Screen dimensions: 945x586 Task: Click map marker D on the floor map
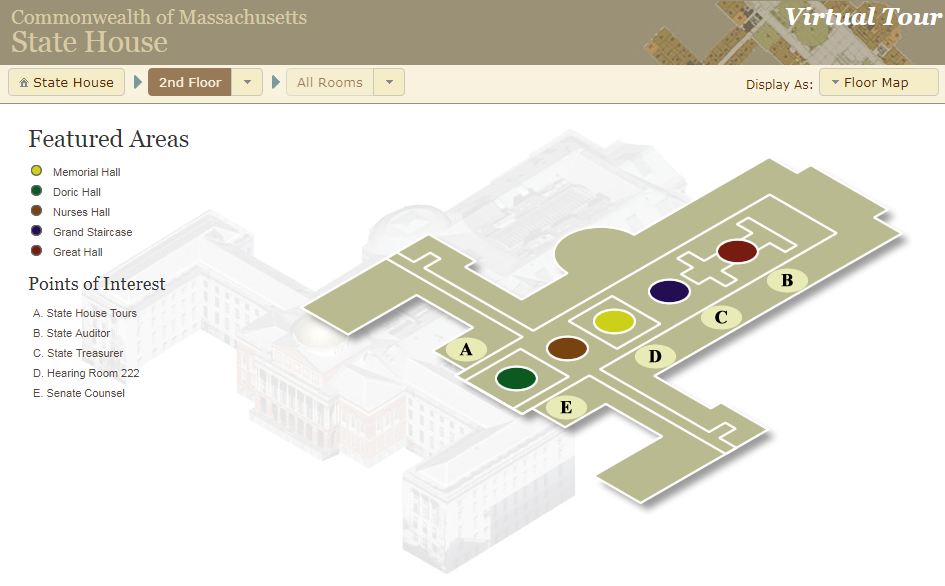(x=655, y=356)
